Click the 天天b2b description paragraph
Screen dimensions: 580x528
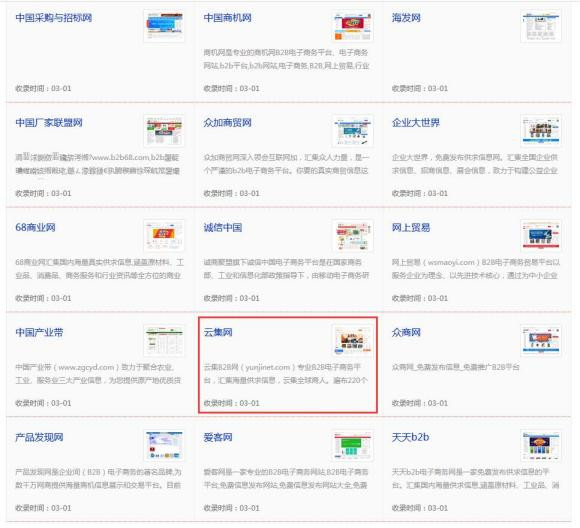pos(475,479)
